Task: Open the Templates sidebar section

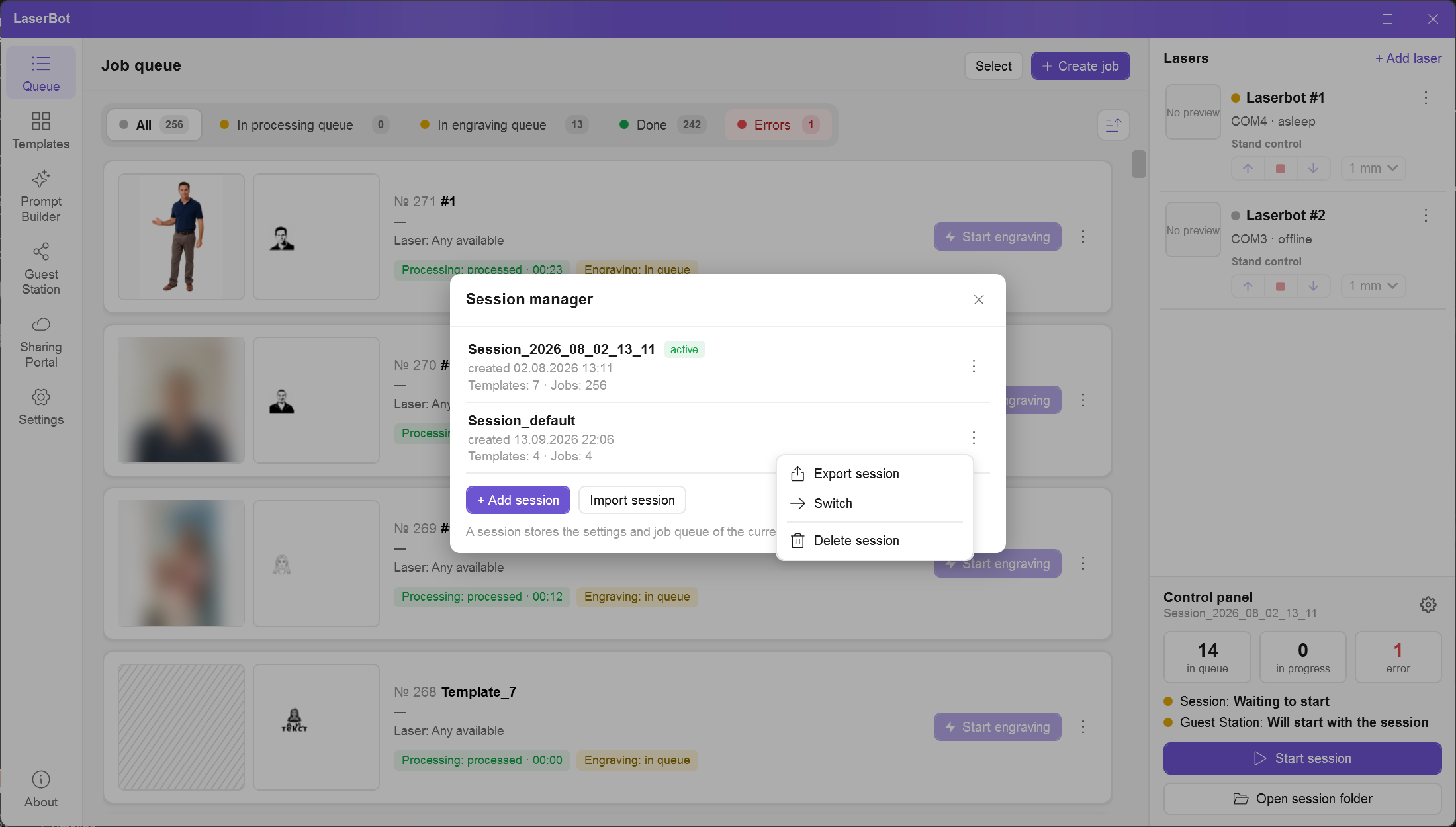Action: 41,130
